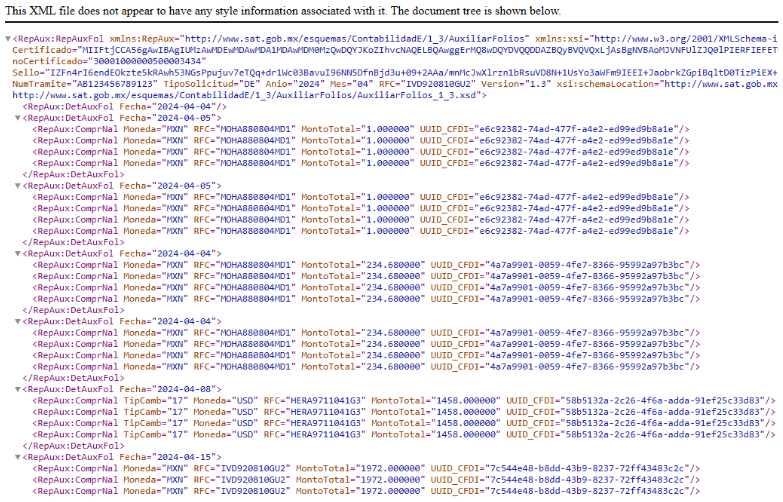Collapse the last Fecha 2024-04-04 DetAuxFol node

click(17, 322)
